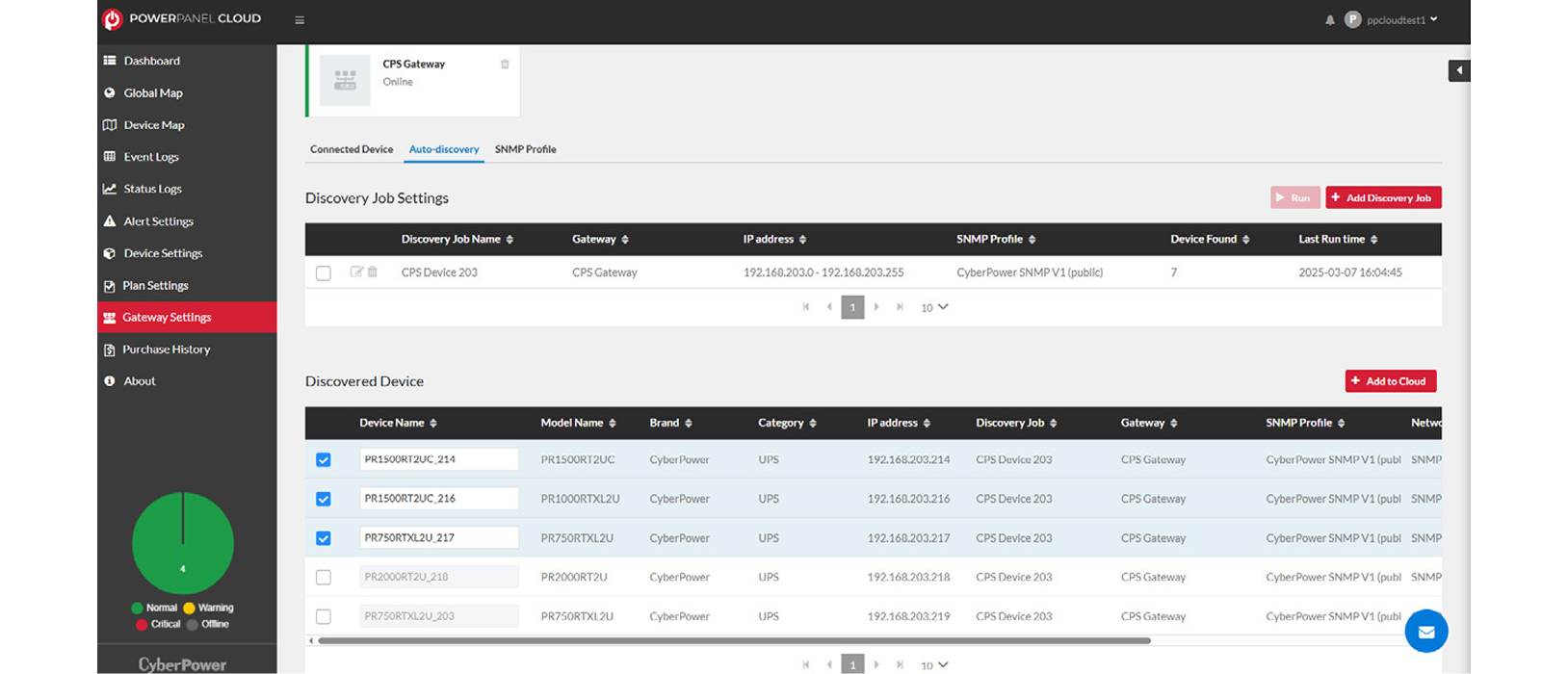Go to Dashboard in the sidebar
This screenshot has height=674, width=1568.
(152, 61)
